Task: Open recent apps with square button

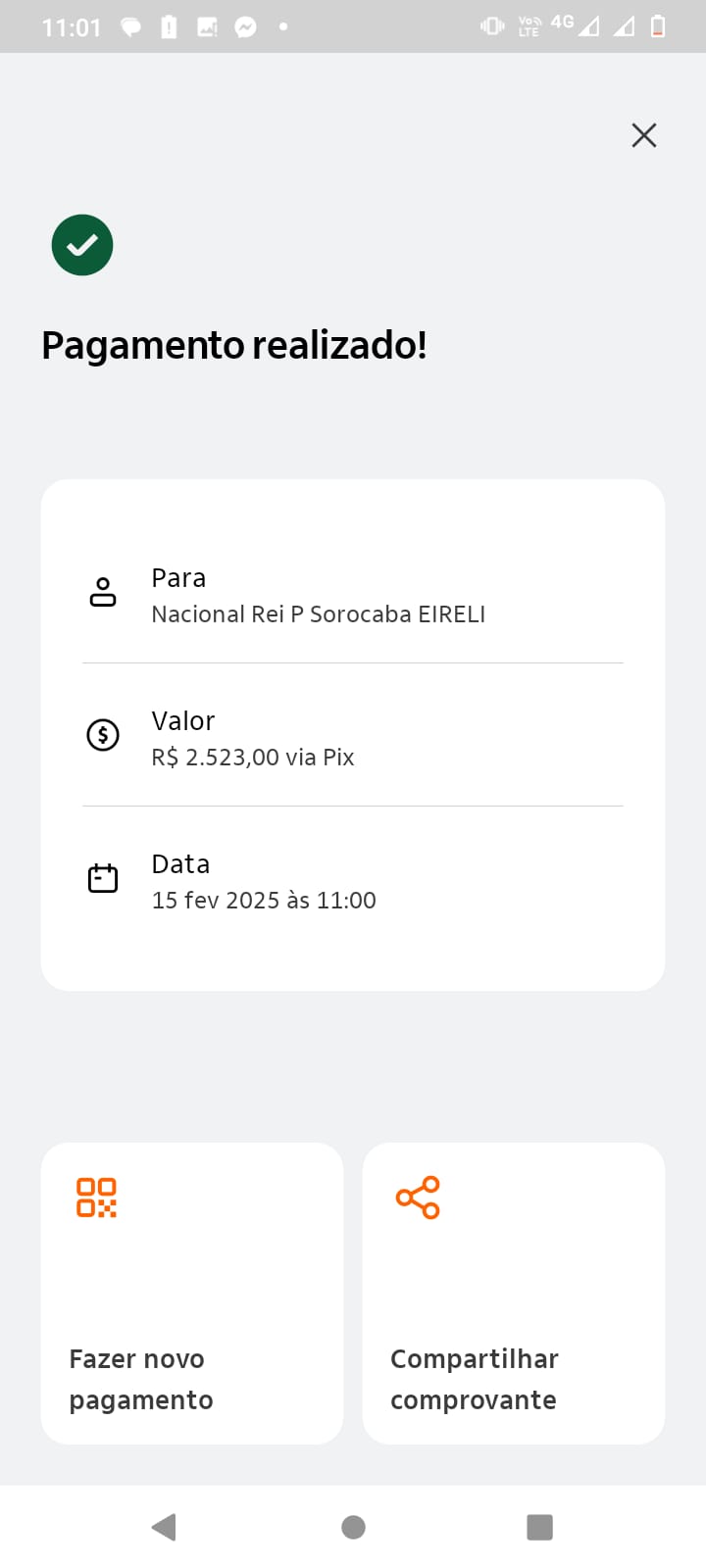Action: (x=539, y=1527)
